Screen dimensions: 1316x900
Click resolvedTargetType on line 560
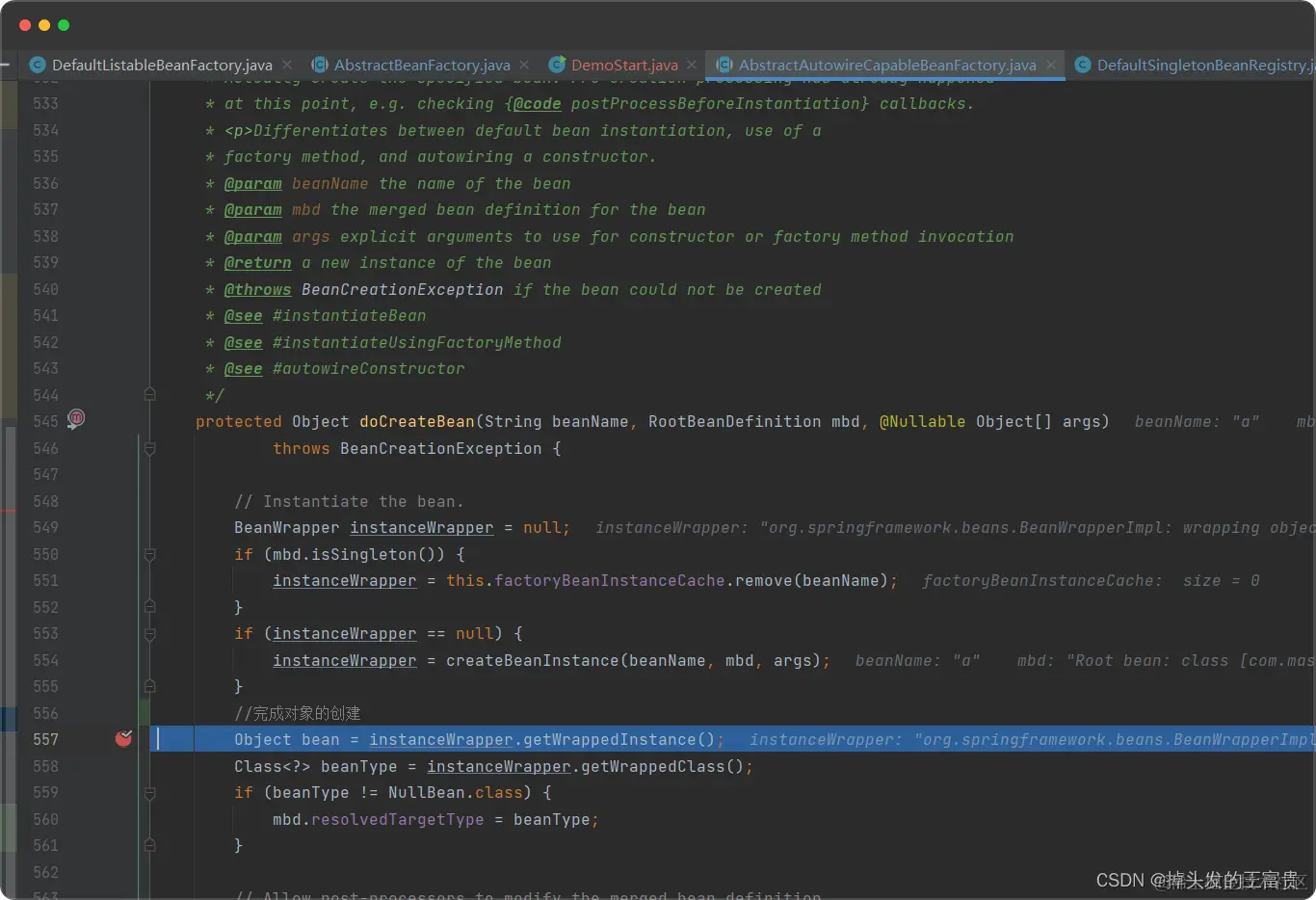(397, 819)
